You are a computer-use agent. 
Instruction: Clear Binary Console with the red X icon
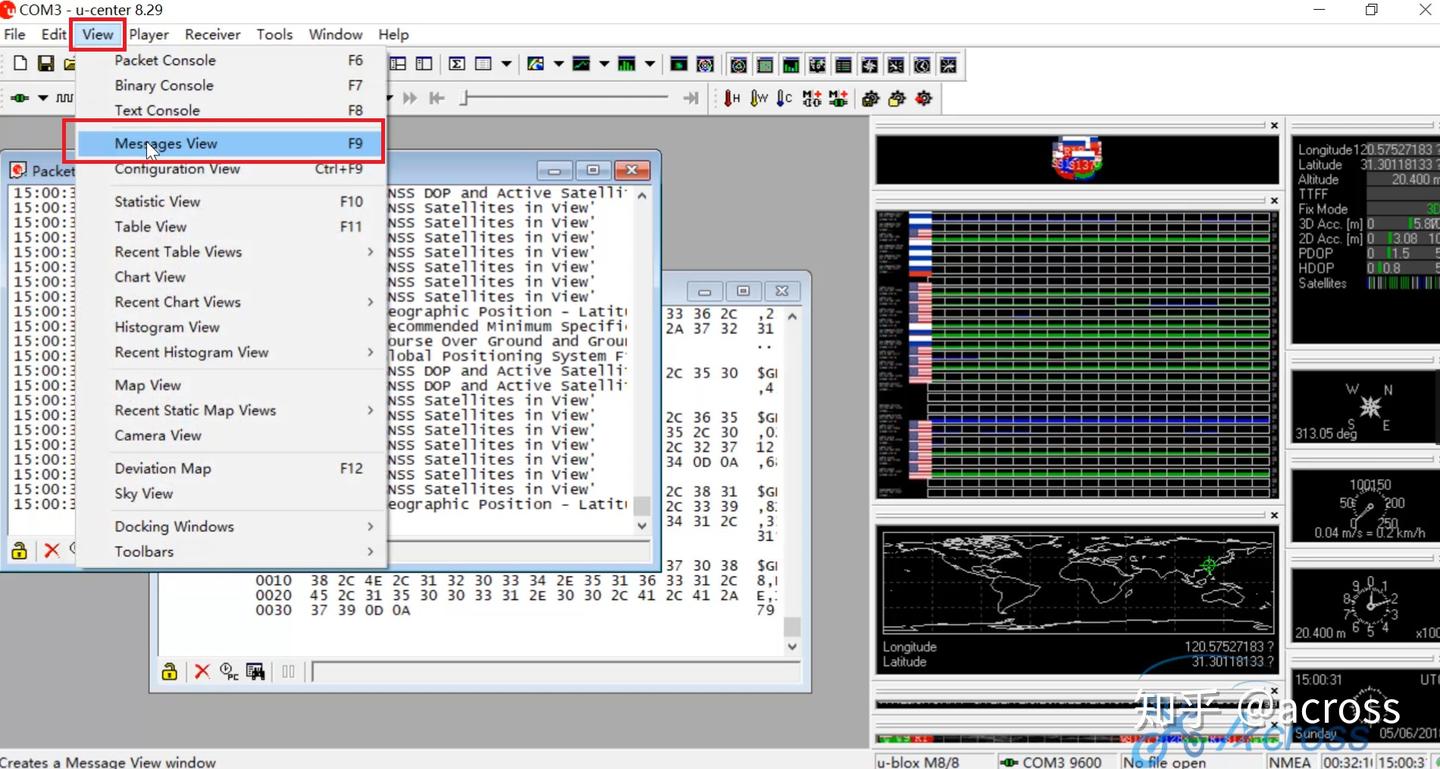pos(202,671)
